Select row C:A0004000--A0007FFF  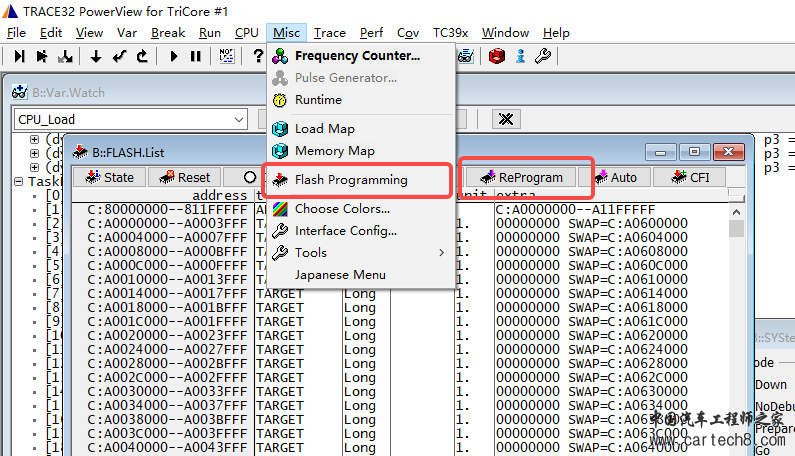point(167,237)
